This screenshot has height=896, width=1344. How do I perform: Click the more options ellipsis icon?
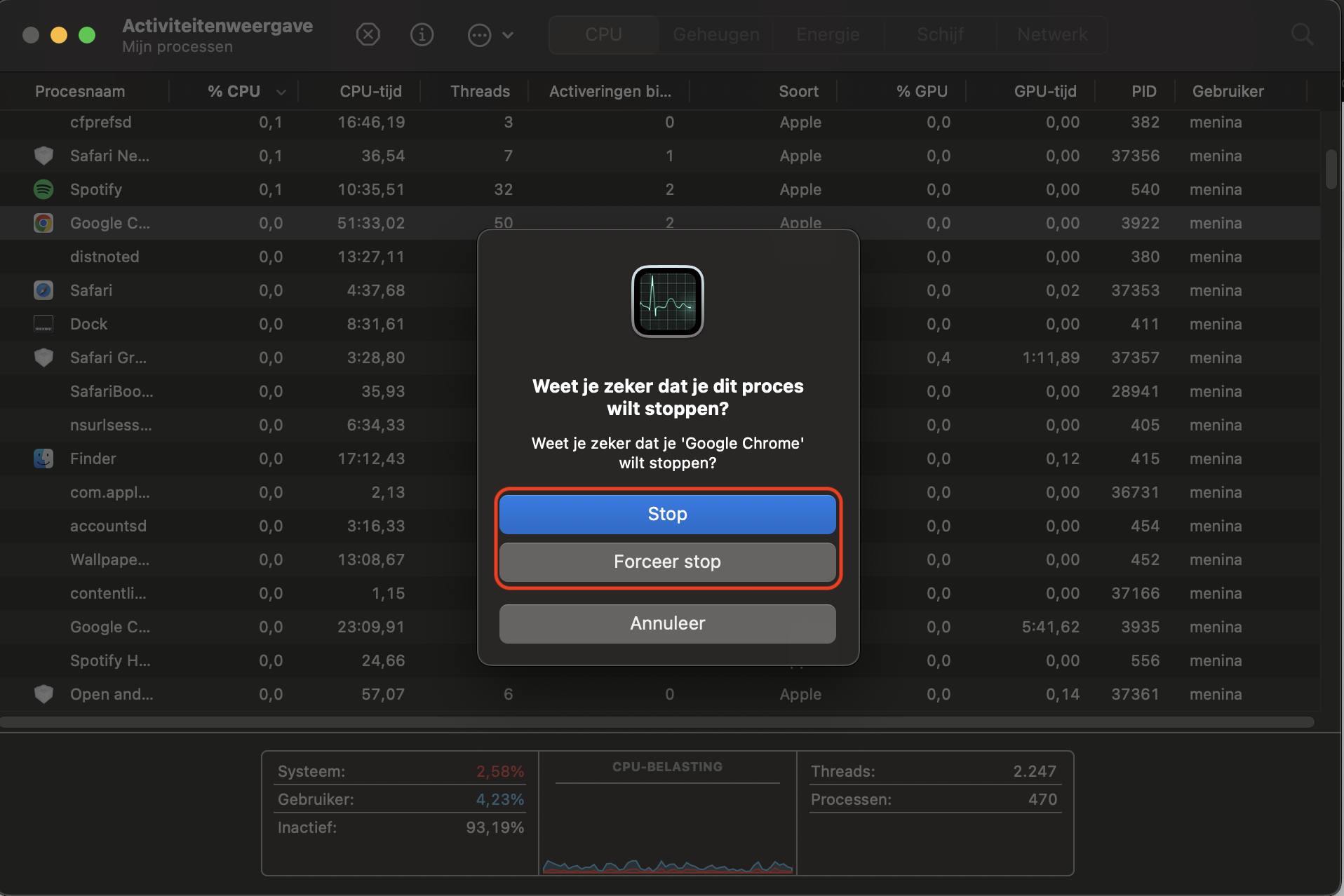coord(479,35)
